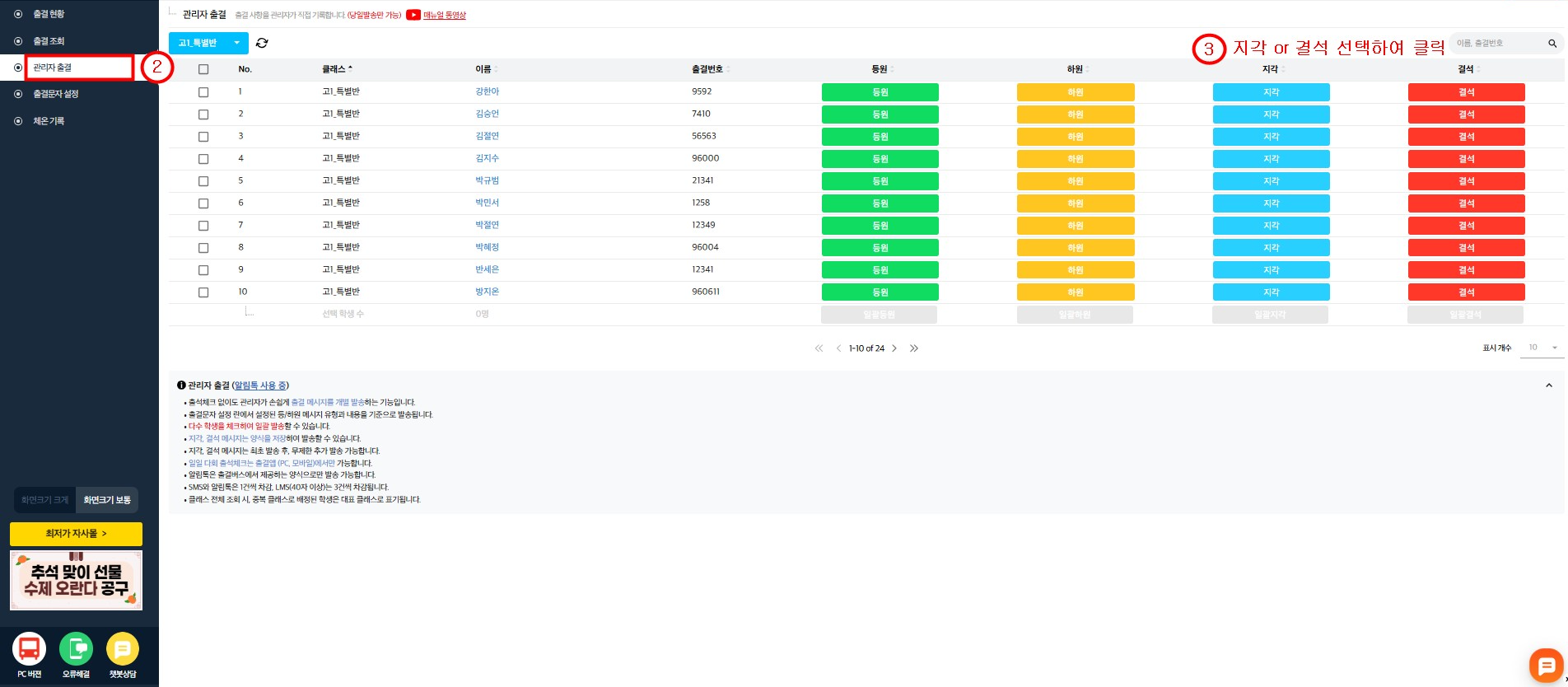The image size is (1568, 687).
Task: Click the search magnifier icon
Action: coord(1552,44)
